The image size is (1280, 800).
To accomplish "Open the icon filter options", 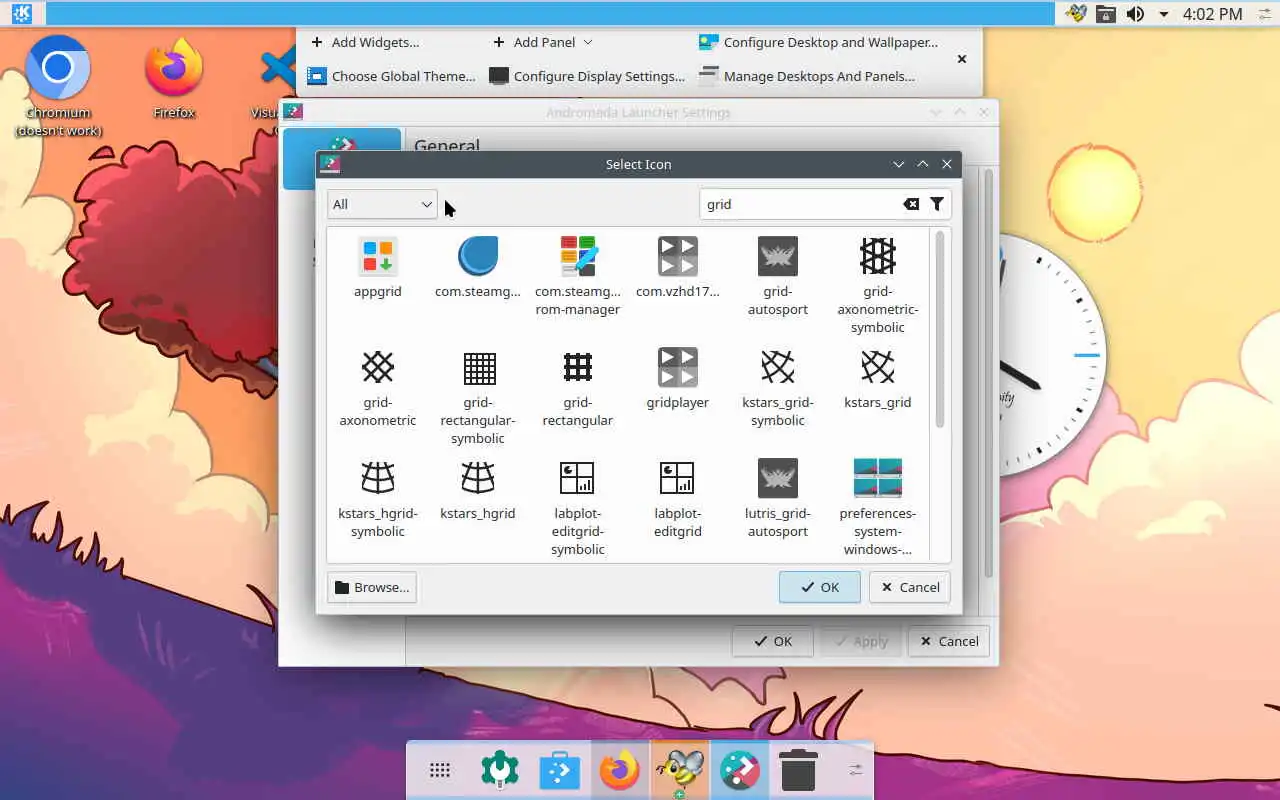I will (937, 204).
